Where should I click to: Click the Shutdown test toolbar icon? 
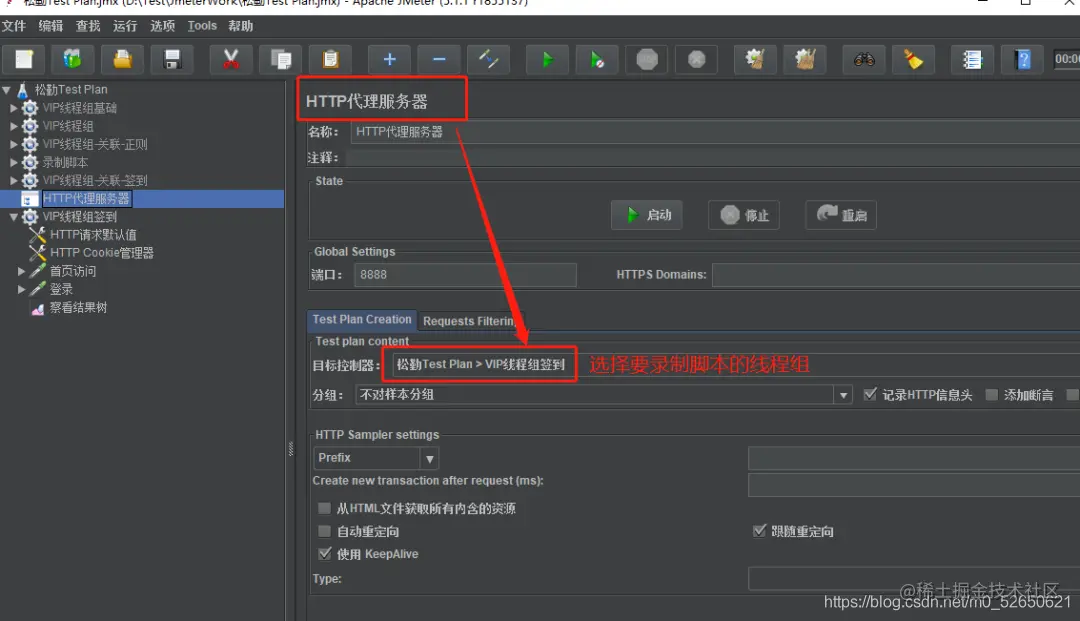pos(696,60)
